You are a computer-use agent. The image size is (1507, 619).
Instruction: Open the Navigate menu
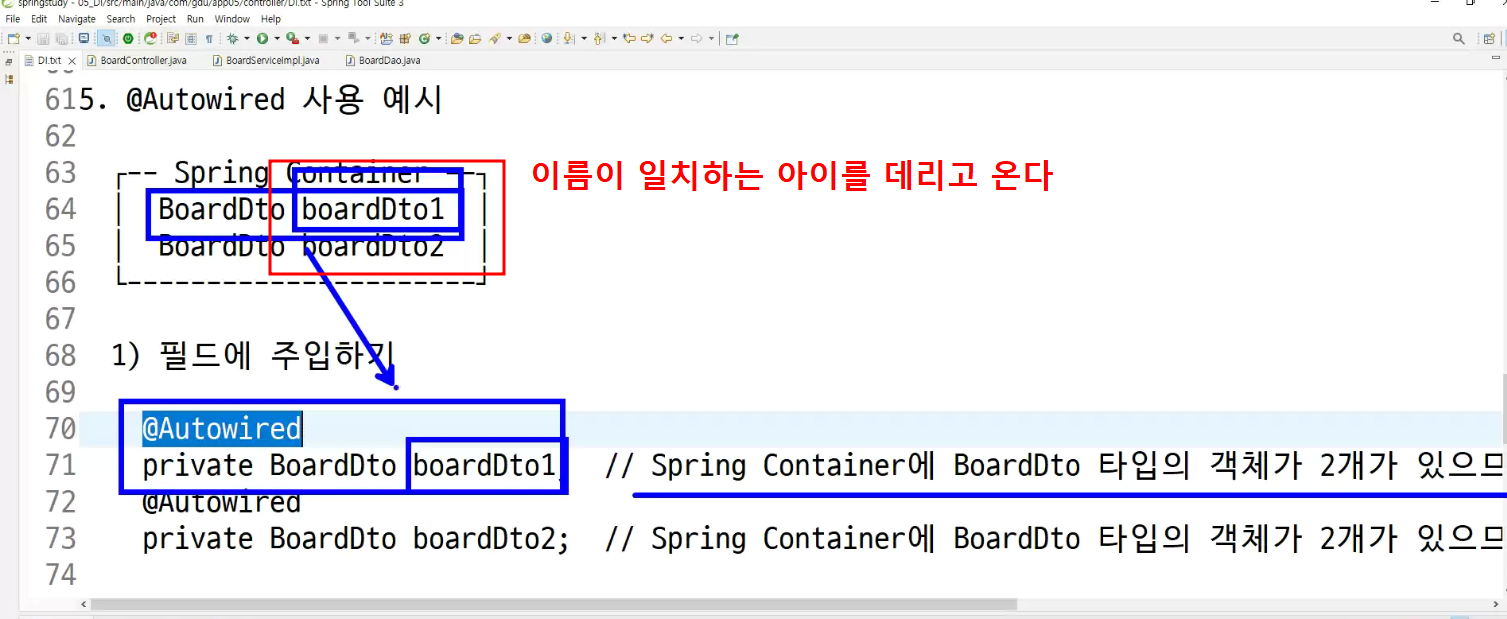tap(77, 19)
